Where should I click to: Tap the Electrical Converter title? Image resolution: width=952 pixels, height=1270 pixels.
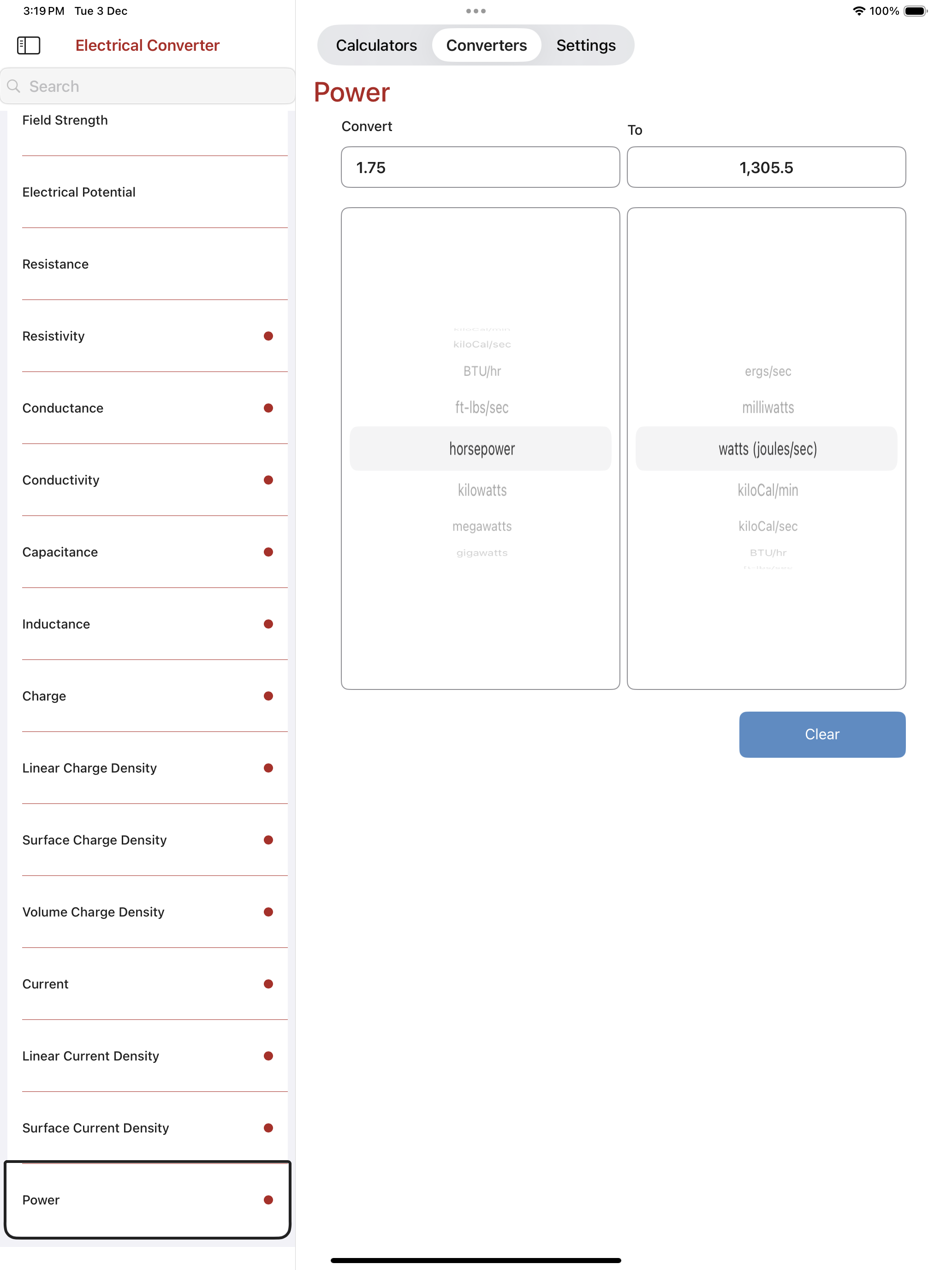pos(148,45)
